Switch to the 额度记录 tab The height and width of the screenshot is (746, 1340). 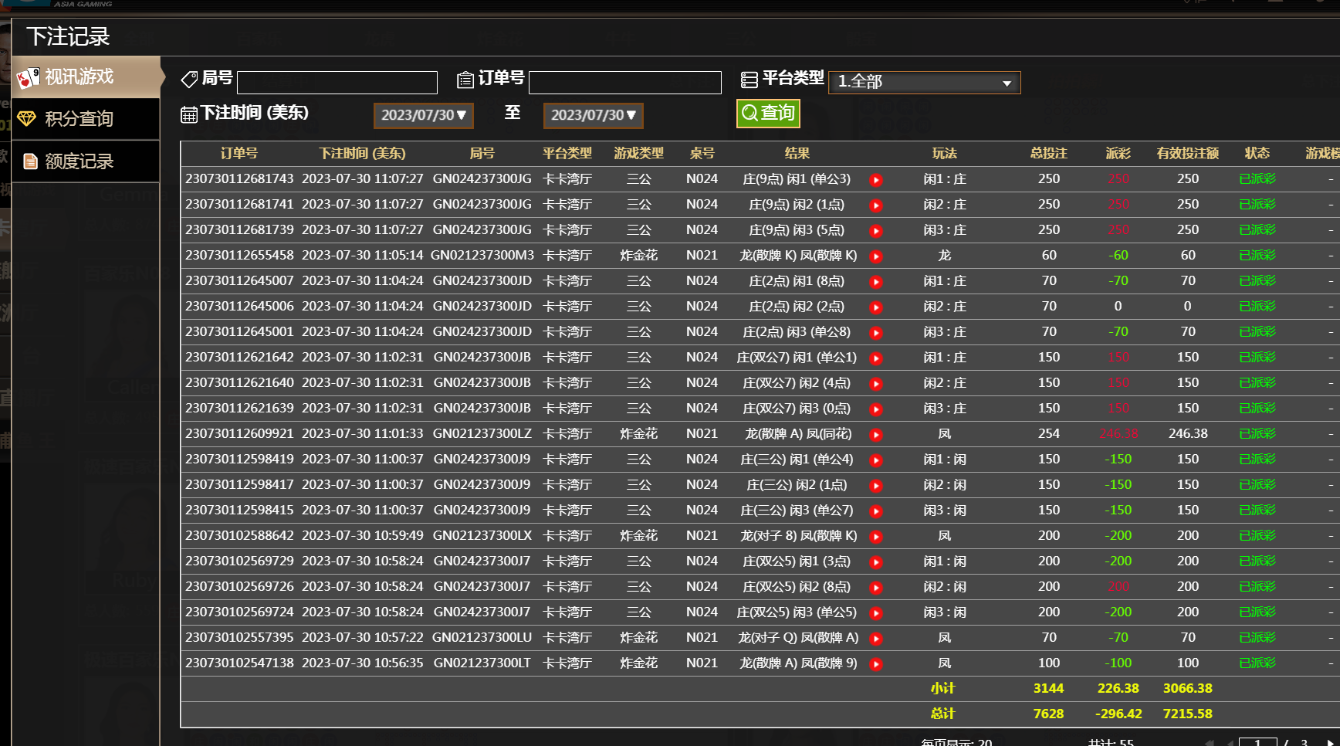pyautogui.click(x=86, y=161)
